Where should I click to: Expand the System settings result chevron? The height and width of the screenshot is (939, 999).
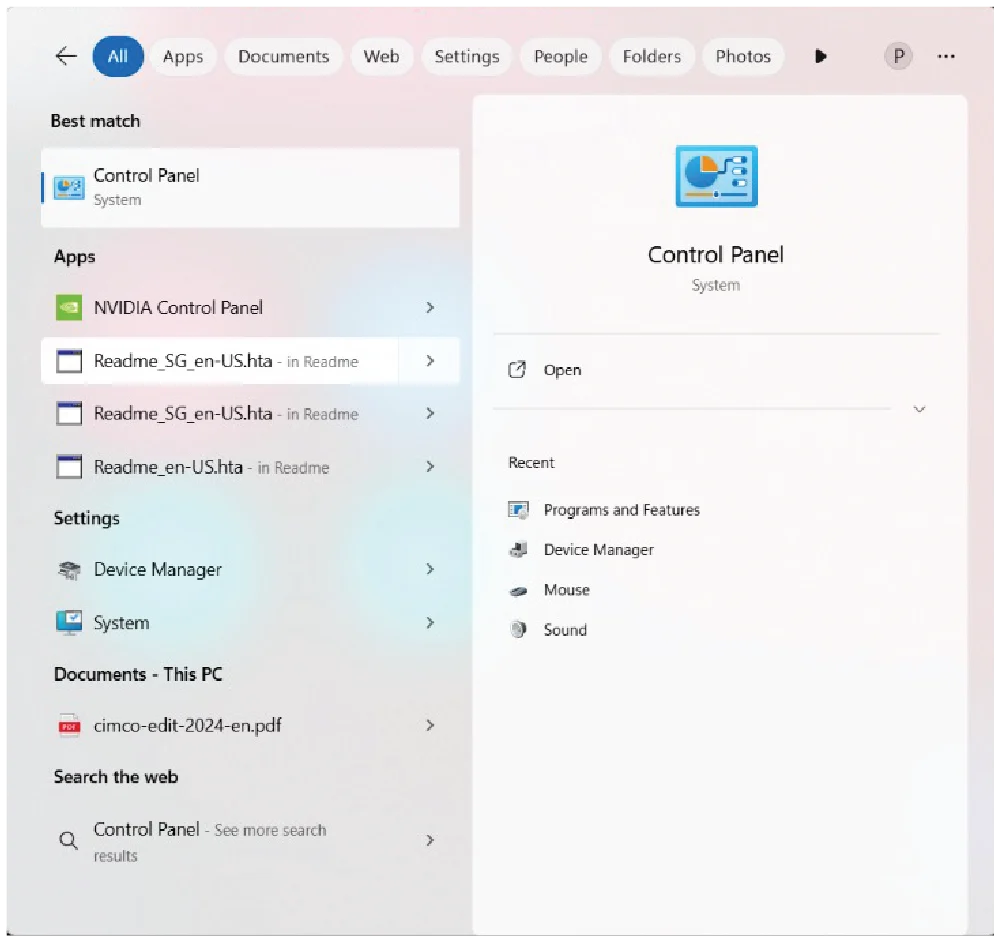pyautogui.click(x=430, y=622)
